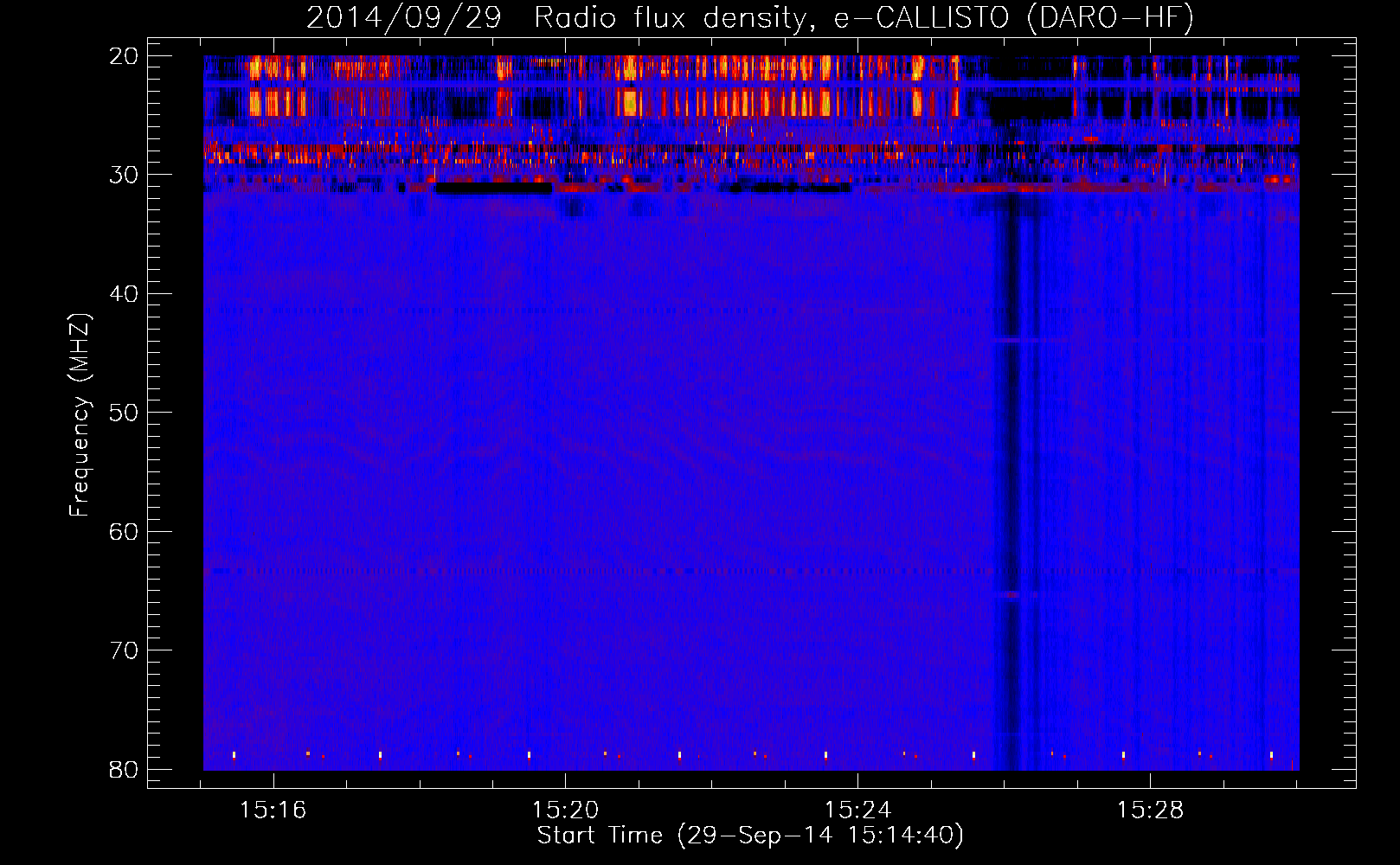Click the 15:24 time tick label
The image size is (1400, 865).
[857, 811]
